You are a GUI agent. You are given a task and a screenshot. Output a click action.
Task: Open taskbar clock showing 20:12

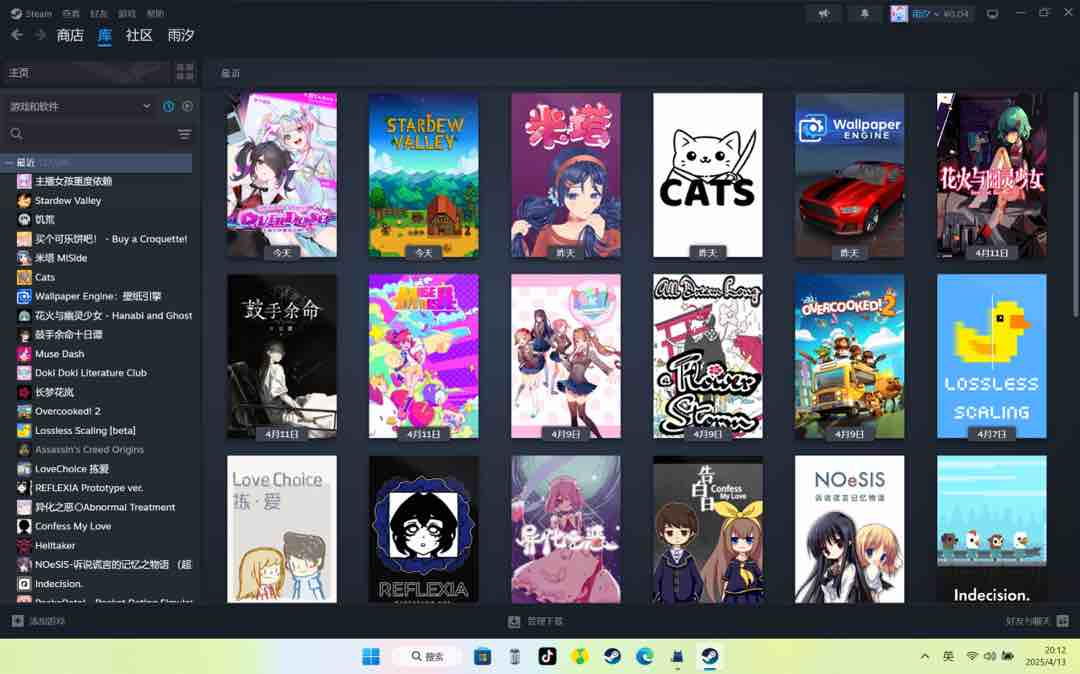(1046, 655)
